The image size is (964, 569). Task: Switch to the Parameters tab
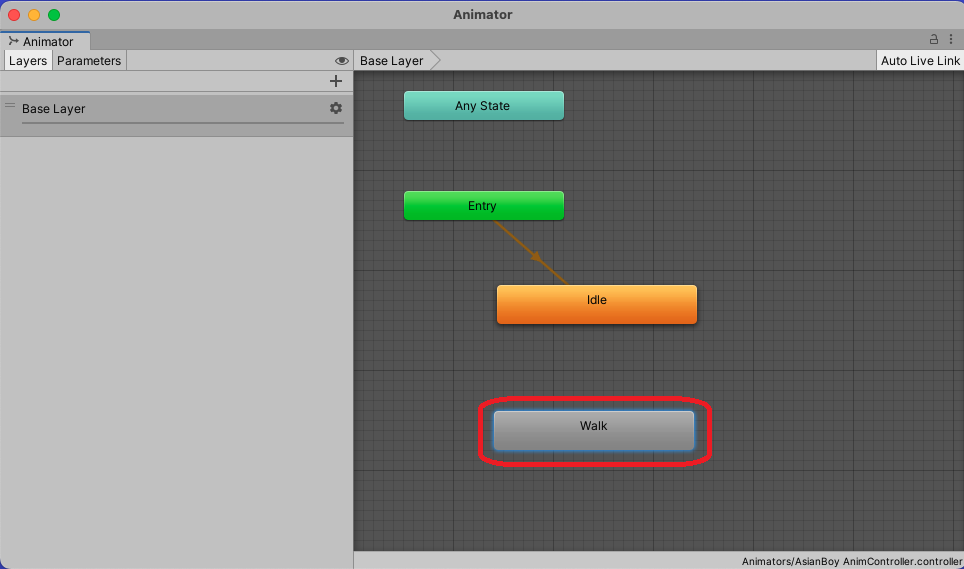coord(89,61)
